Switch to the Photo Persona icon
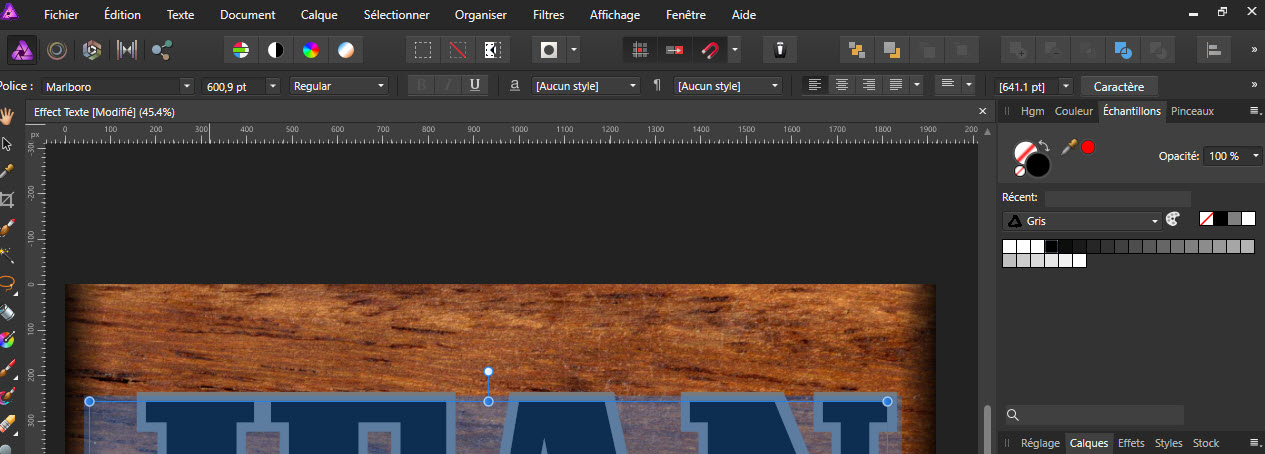This screenshot has height=454, width=1265. 23,49
